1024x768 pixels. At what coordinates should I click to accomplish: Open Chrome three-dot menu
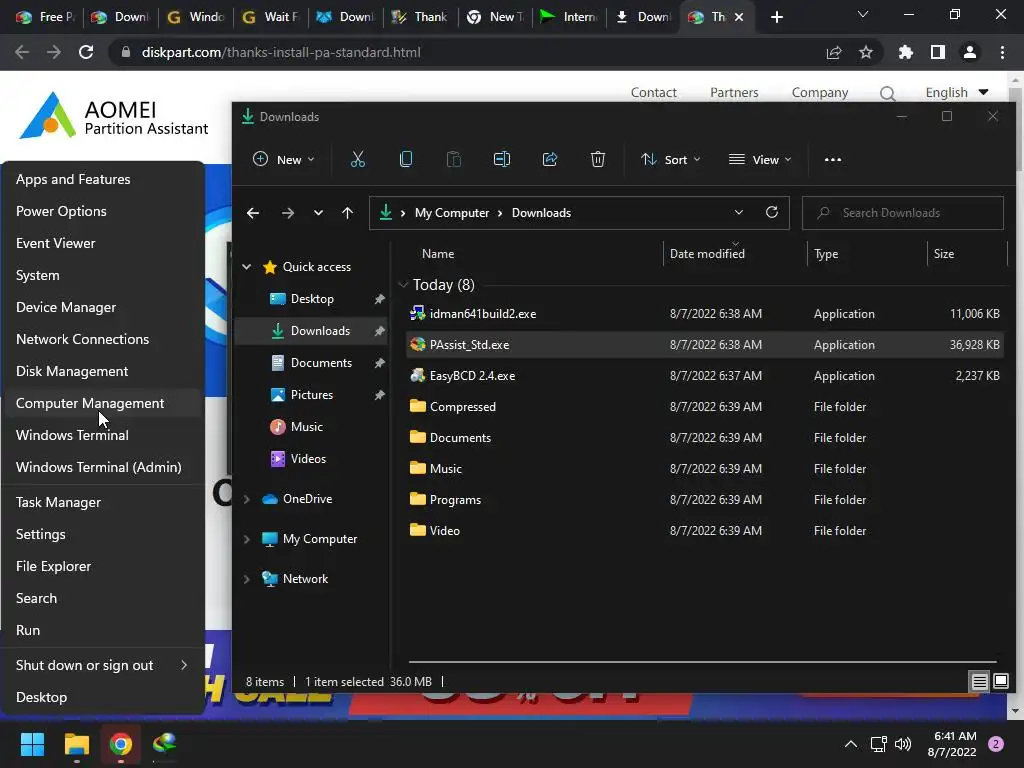[1002, 52]
